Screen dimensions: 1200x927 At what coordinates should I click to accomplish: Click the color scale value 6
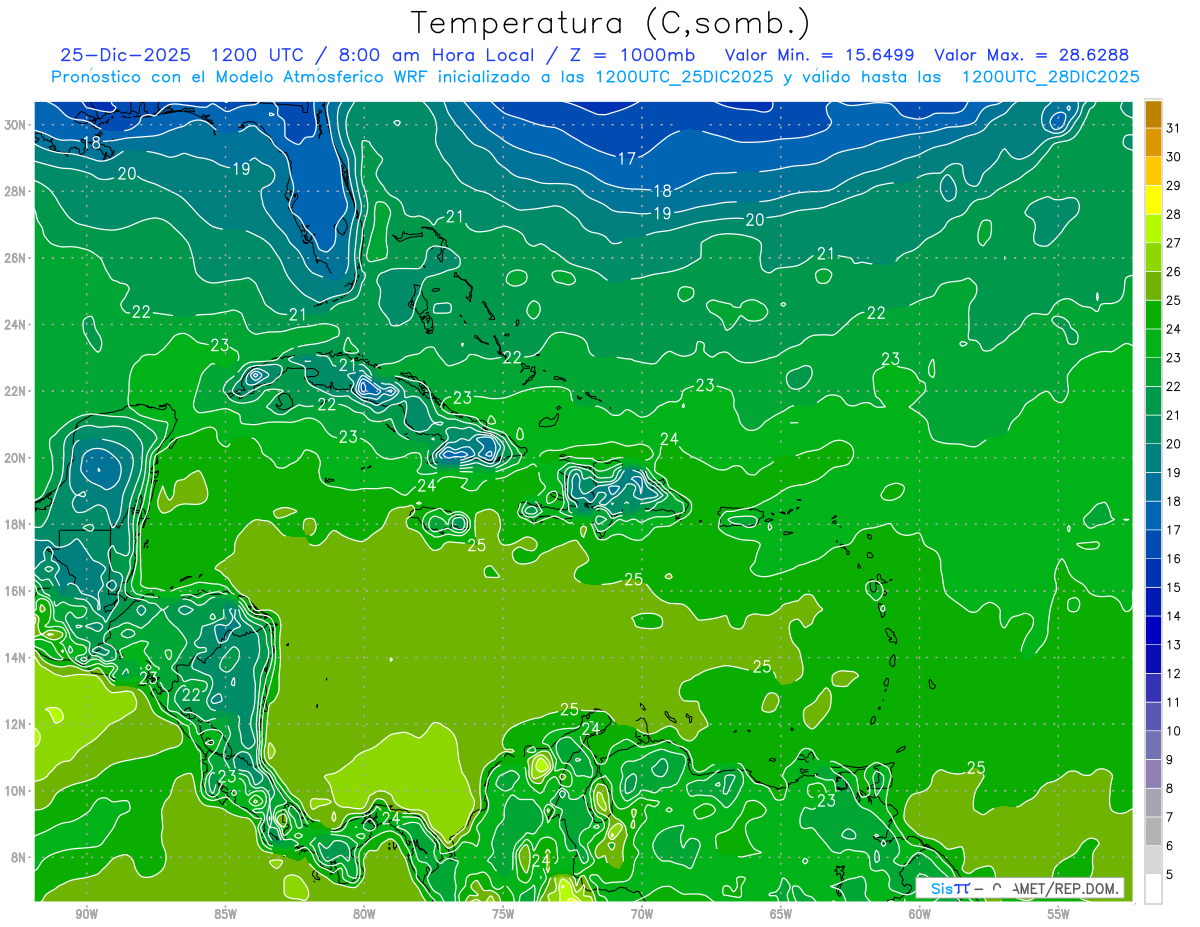click(1170, 846)
